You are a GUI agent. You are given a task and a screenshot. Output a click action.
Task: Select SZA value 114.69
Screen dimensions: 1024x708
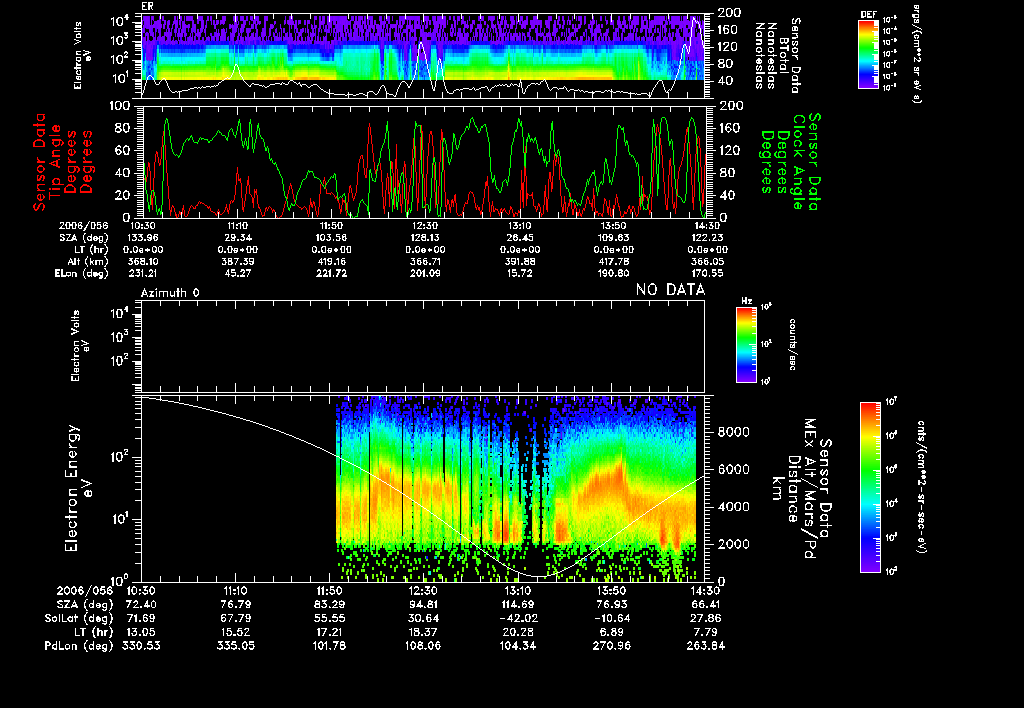click(x=518, y=604)
